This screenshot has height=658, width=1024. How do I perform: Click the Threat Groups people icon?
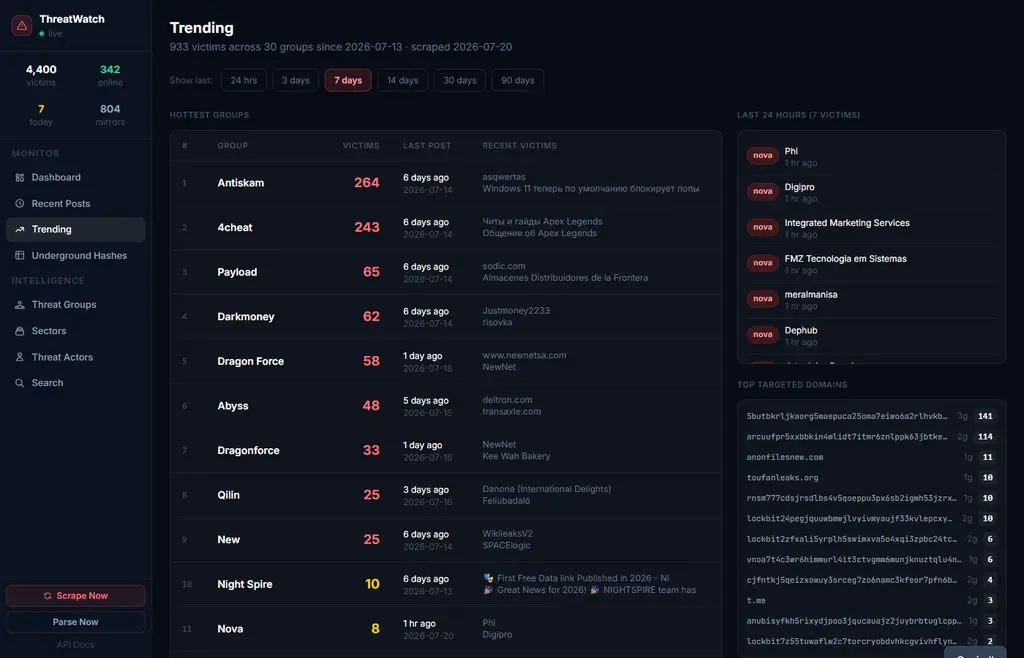[x=20, y=305]
